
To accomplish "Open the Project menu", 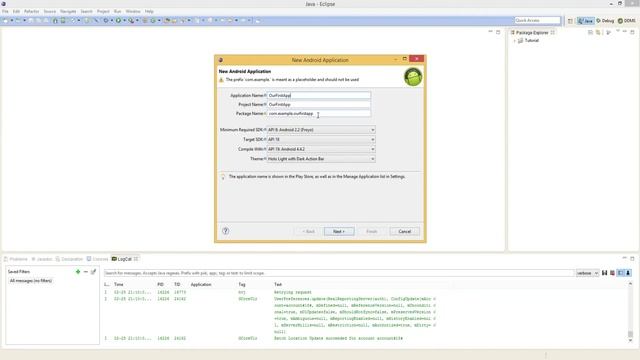I will (x=103, y=11).
